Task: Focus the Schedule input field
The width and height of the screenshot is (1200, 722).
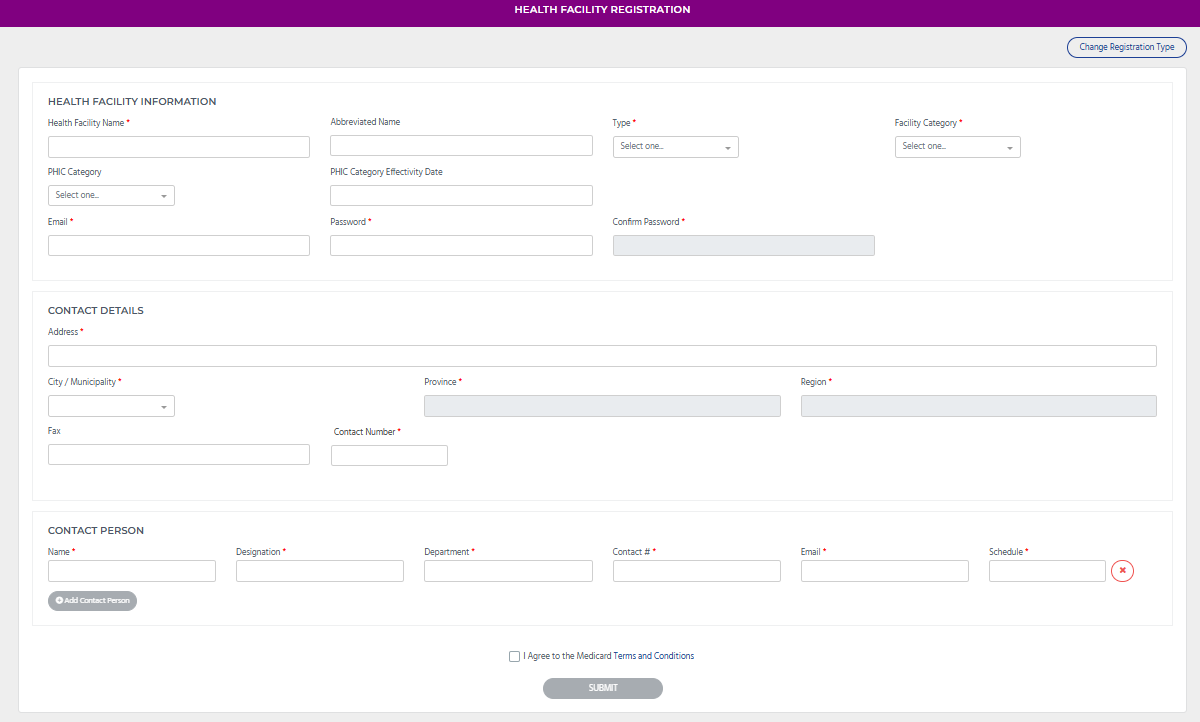Action: pyautogui.click(x=1047, y=571)
